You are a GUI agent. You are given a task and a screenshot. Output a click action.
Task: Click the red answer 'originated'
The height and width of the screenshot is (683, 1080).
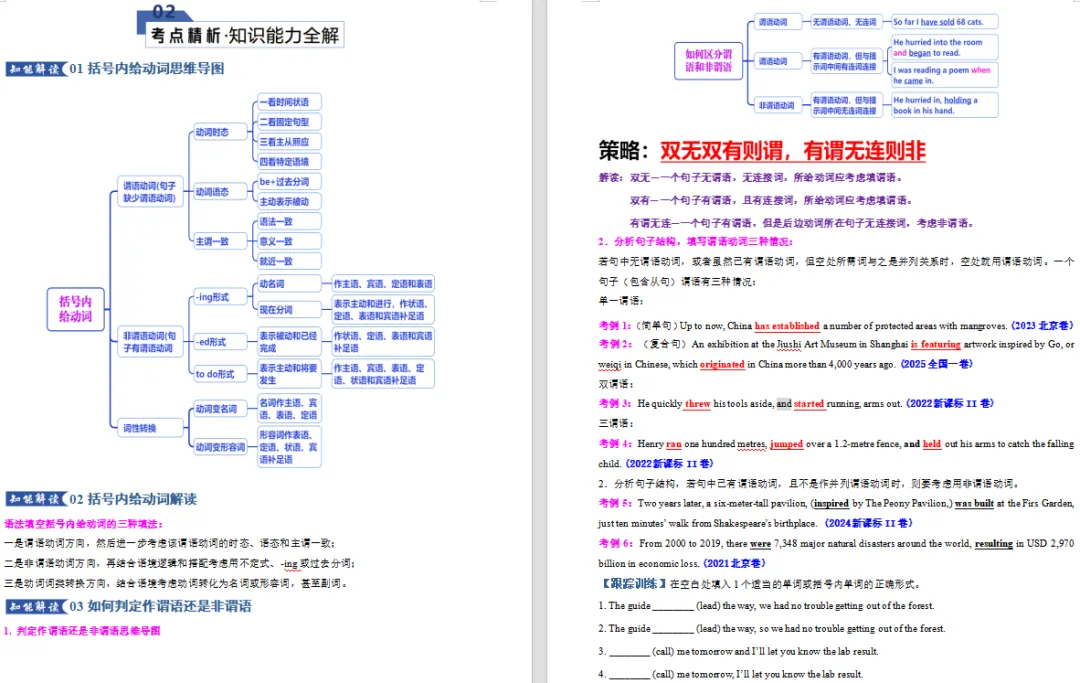point(722,364)
